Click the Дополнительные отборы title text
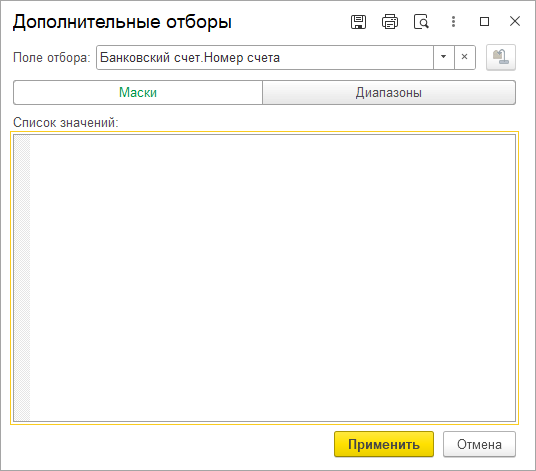536x471 pixels. point(122,22)
